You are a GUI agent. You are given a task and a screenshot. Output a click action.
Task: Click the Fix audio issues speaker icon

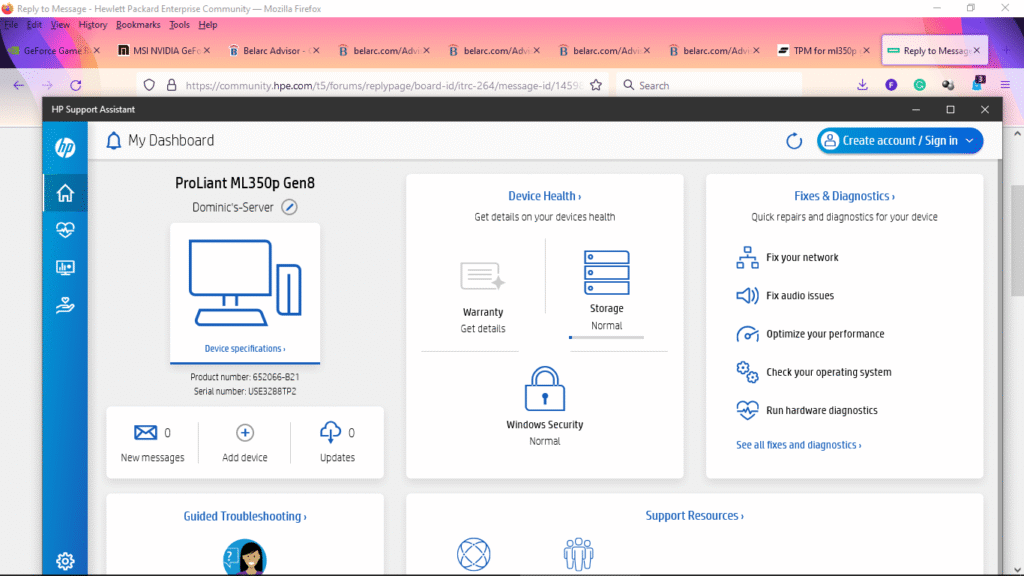(747, 295)
